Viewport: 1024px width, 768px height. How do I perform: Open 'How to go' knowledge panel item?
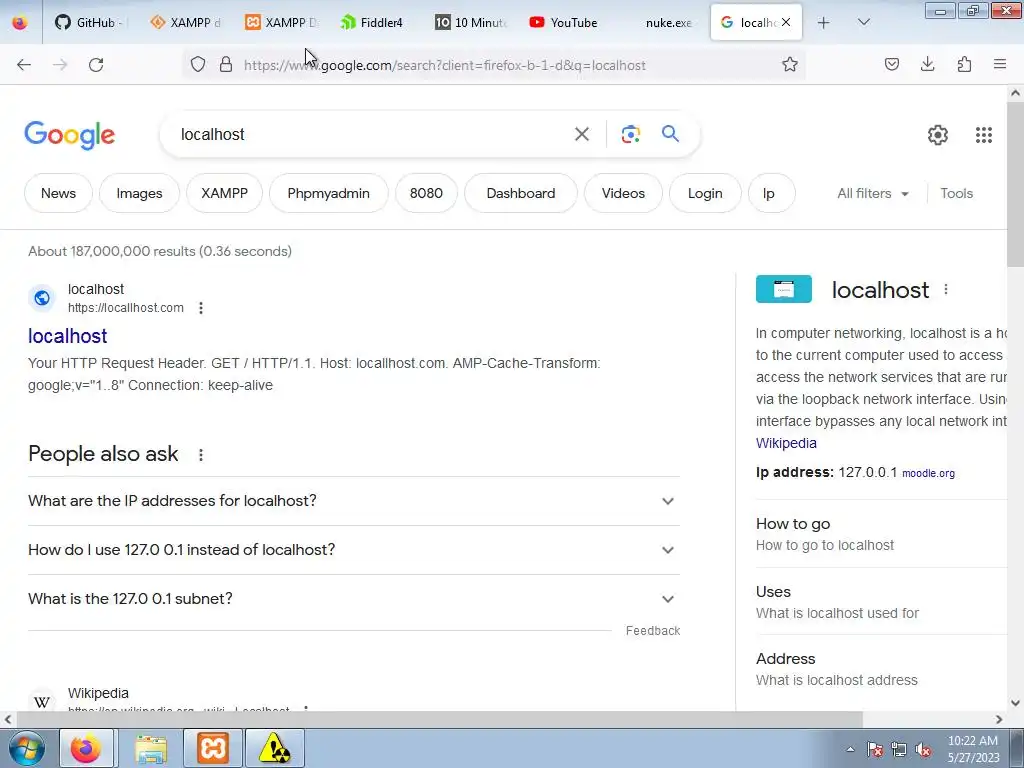tap(880, 534)
